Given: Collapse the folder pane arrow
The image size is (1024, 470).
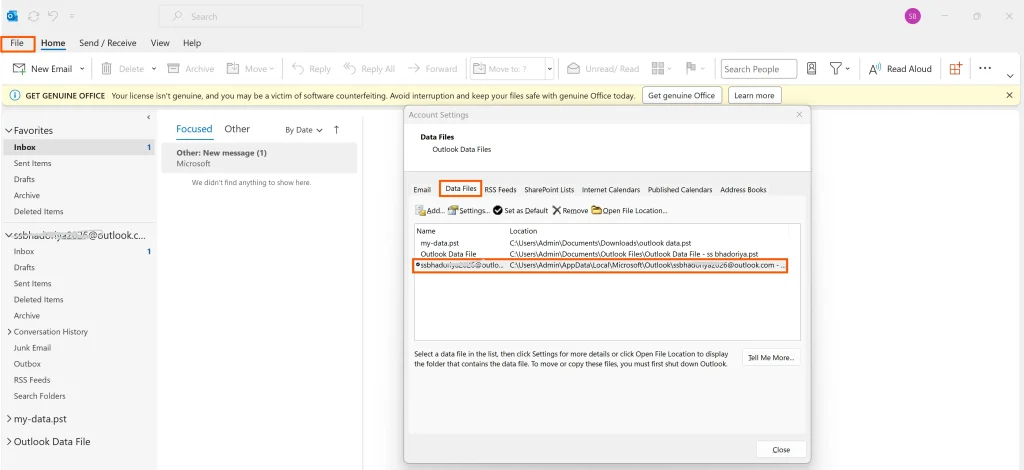Looking at the screenshot, I should [x=148, y=117].
